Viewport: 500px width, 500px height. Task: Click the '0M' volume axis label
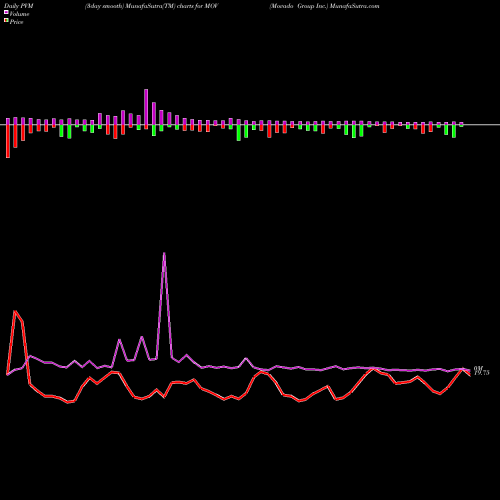click(478, 368)
